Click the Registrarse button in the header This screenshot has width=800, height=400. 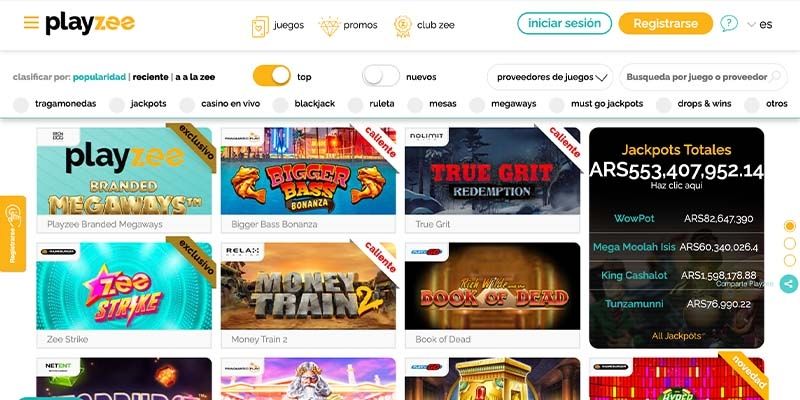665,23
